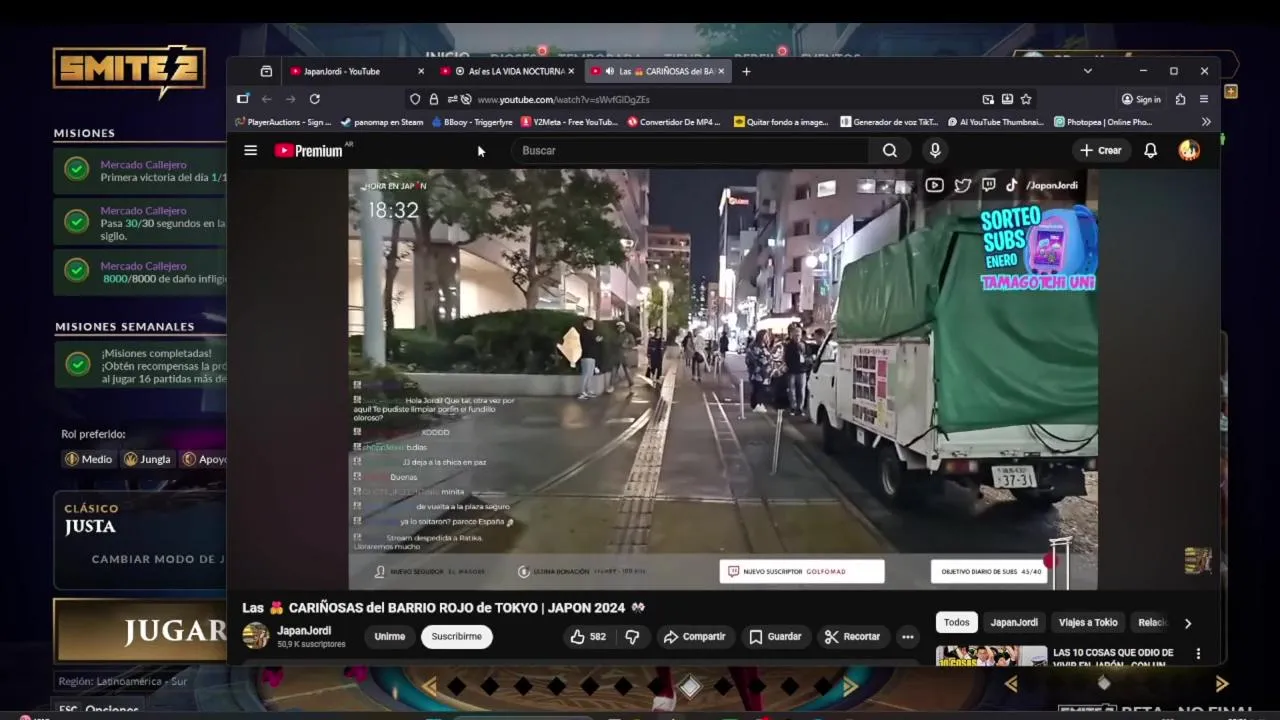Screen dimensions: 1280x720
Task: Mute the playing CARIÑOSAS tab audio icon
Action: click(610, 71)
